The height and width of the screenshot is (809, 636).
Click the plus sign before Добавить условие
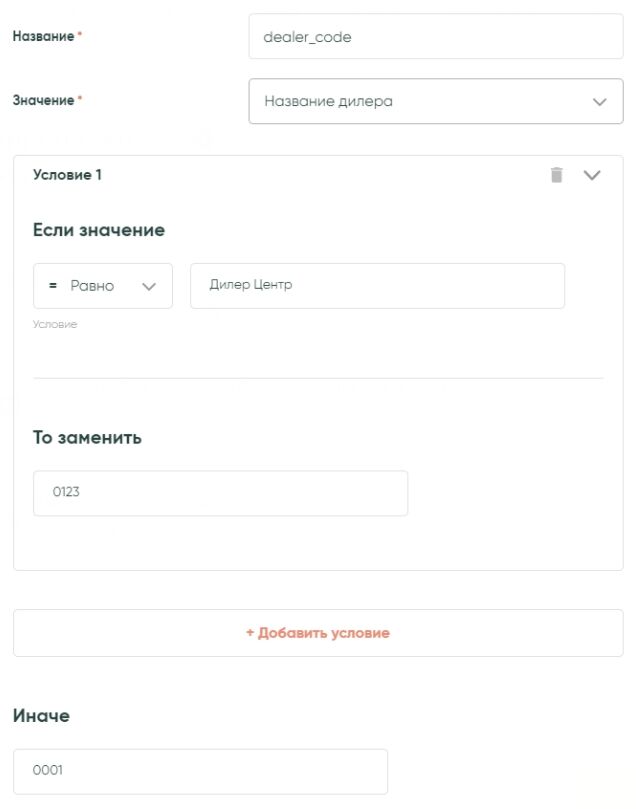pos(250,633)
